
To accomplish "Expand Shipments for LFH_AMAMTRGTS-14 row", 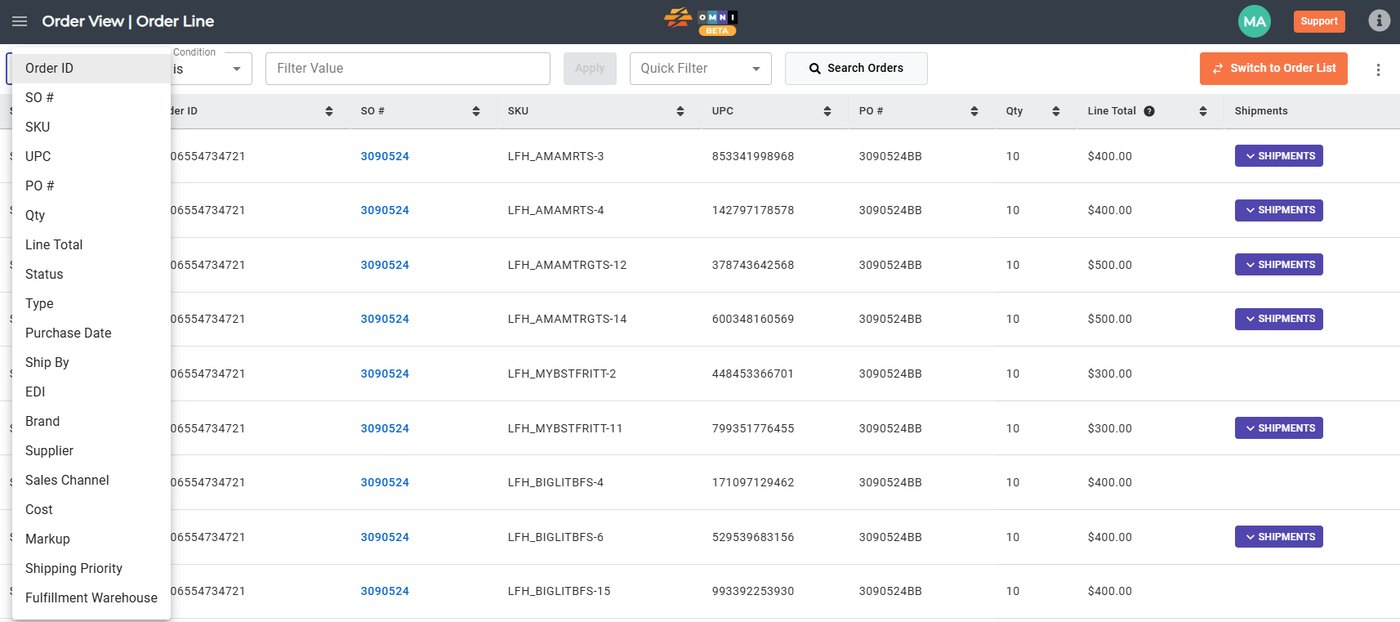I will pyautogui.click(x=1279, y=319).
